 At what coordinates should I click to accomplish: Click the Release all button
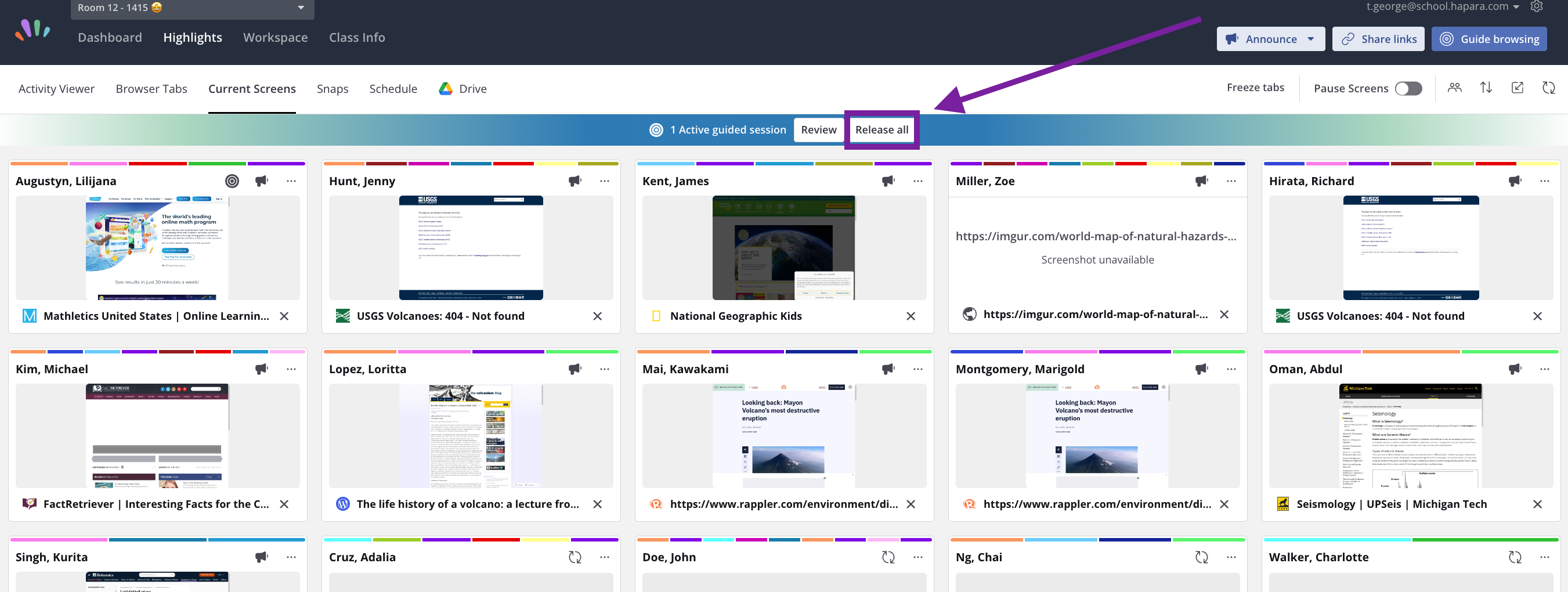coord(882,130)
